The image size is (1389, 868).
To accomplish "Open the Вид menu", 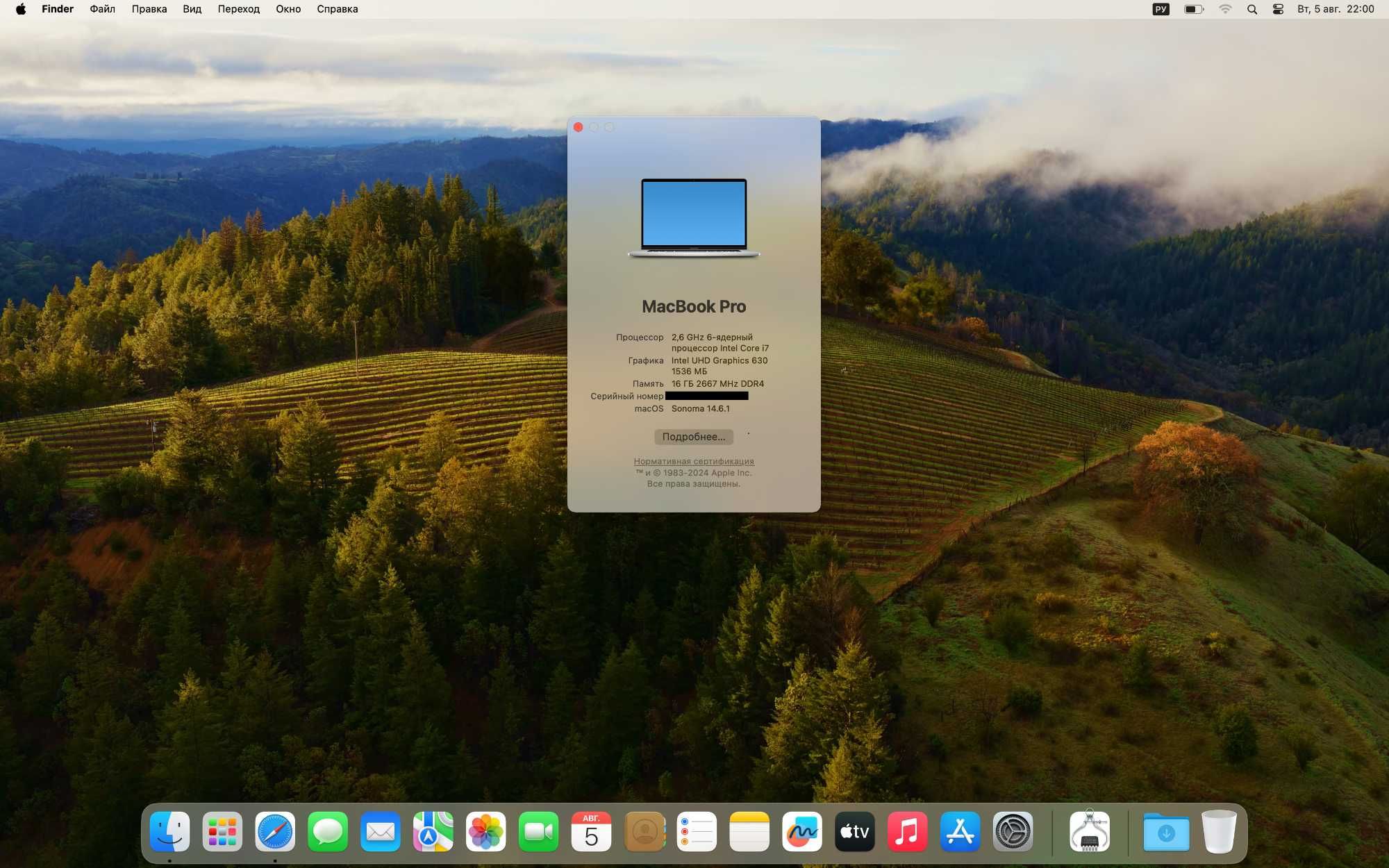I will pos(192,9).
